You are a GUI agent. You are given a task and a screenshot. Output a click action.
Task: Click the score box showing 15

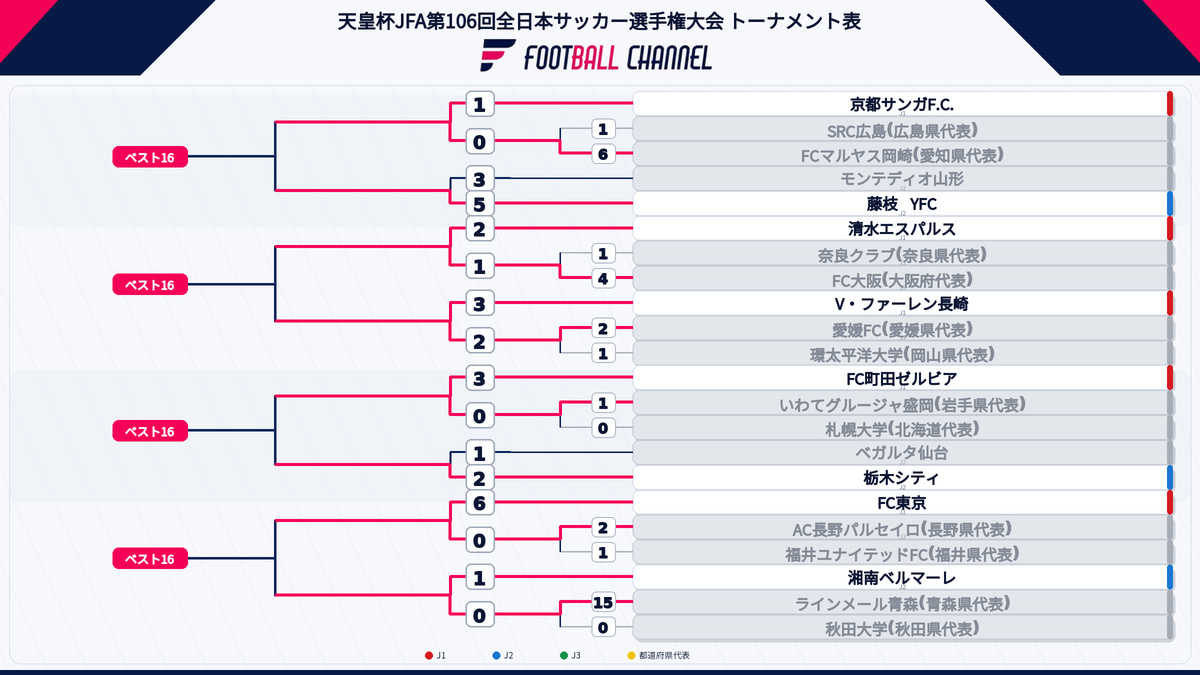(602, 603)
